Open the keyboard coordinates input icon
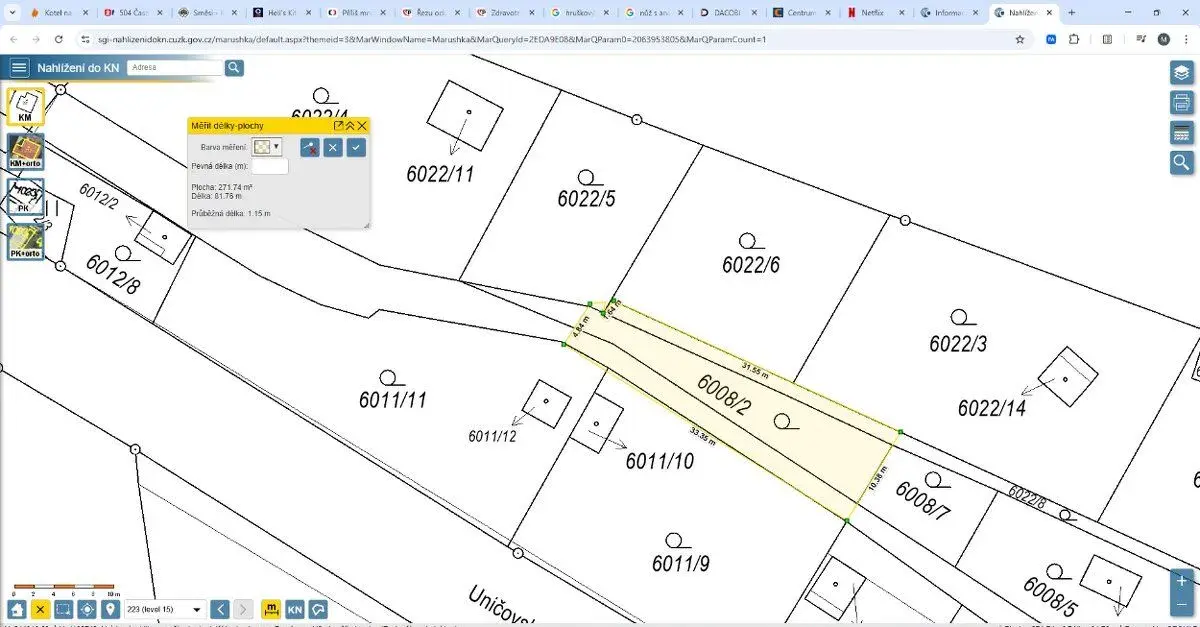The height and width of the screenshot is (627, 1200). pyautogui.click(x=1182, y=133)
